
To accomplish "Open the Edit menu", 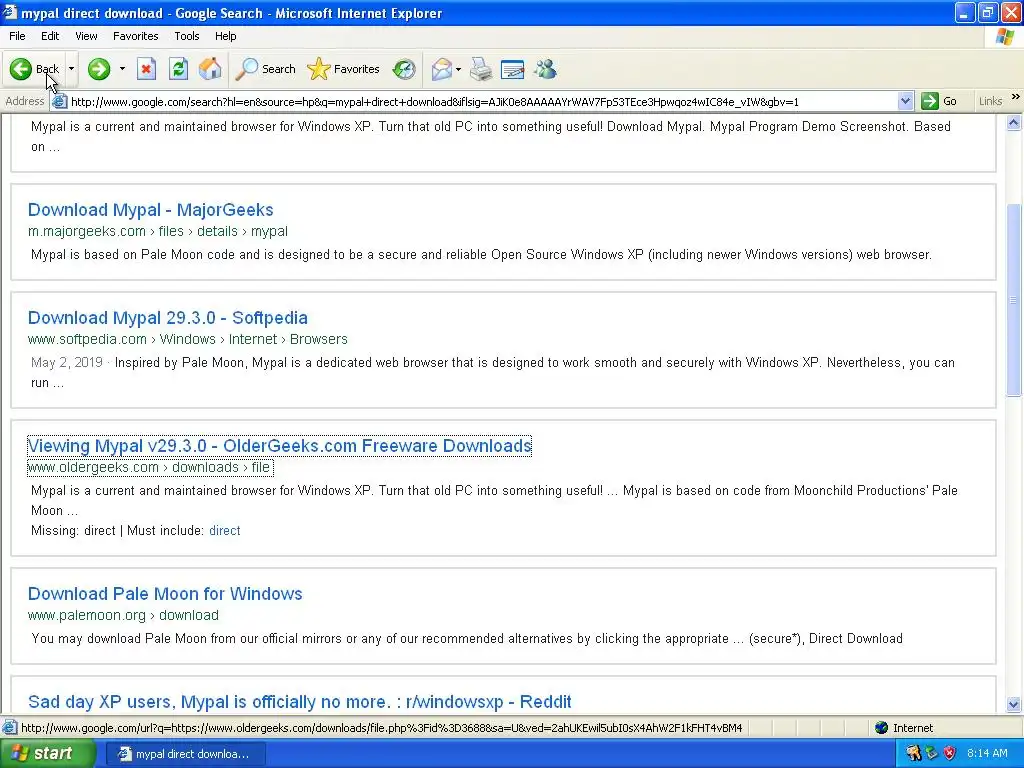I will pos(50,36).
